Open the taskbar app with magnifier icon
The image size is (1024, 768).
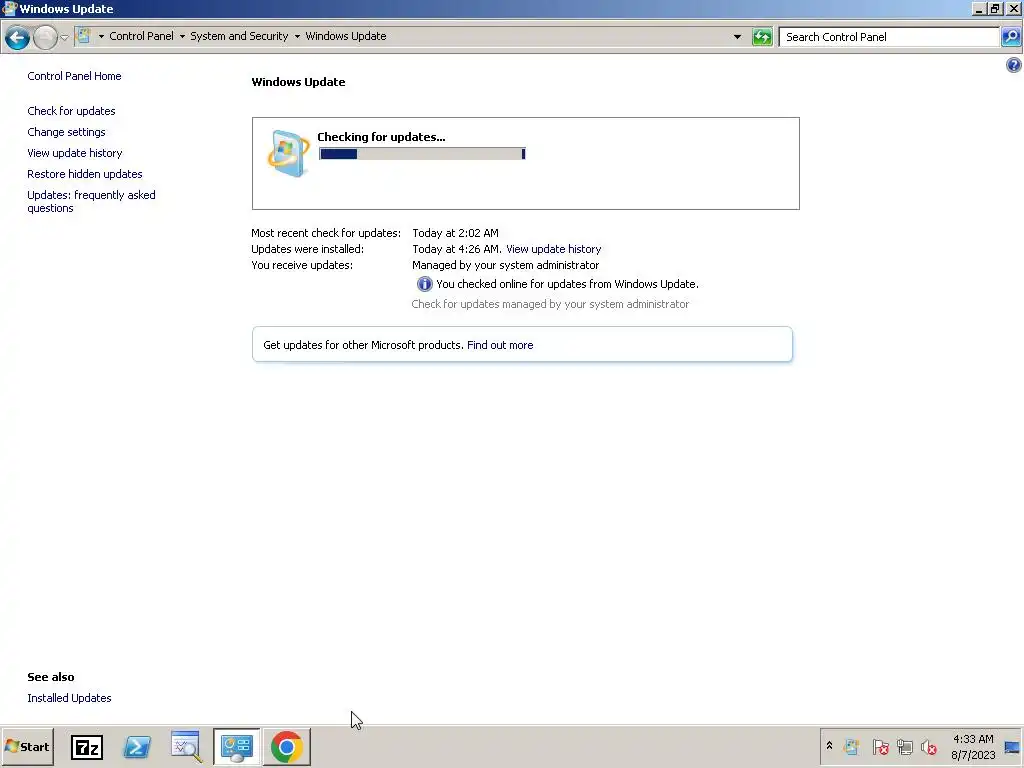pos(186,747)
